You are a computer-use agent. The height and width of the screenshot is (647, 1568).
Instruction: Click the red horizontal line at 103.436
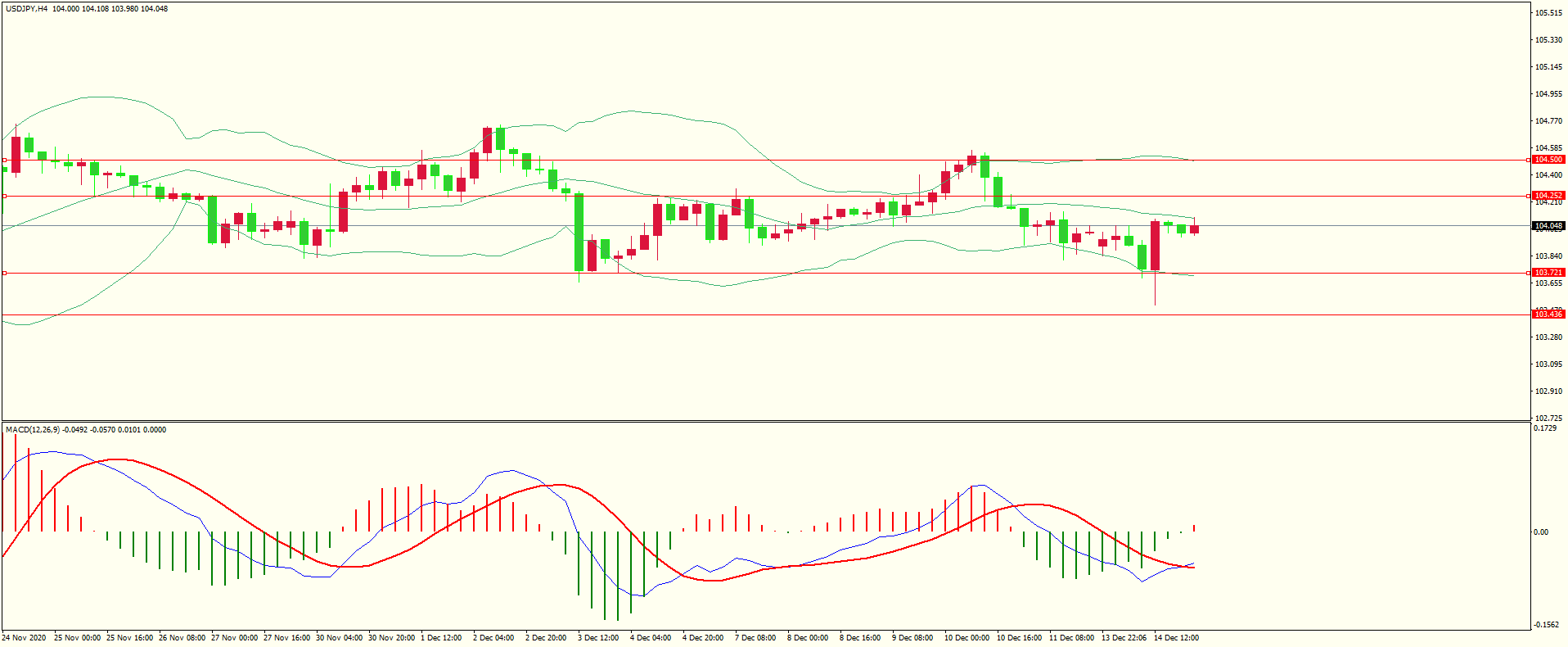pyautogui.click(x=765, y=314)
